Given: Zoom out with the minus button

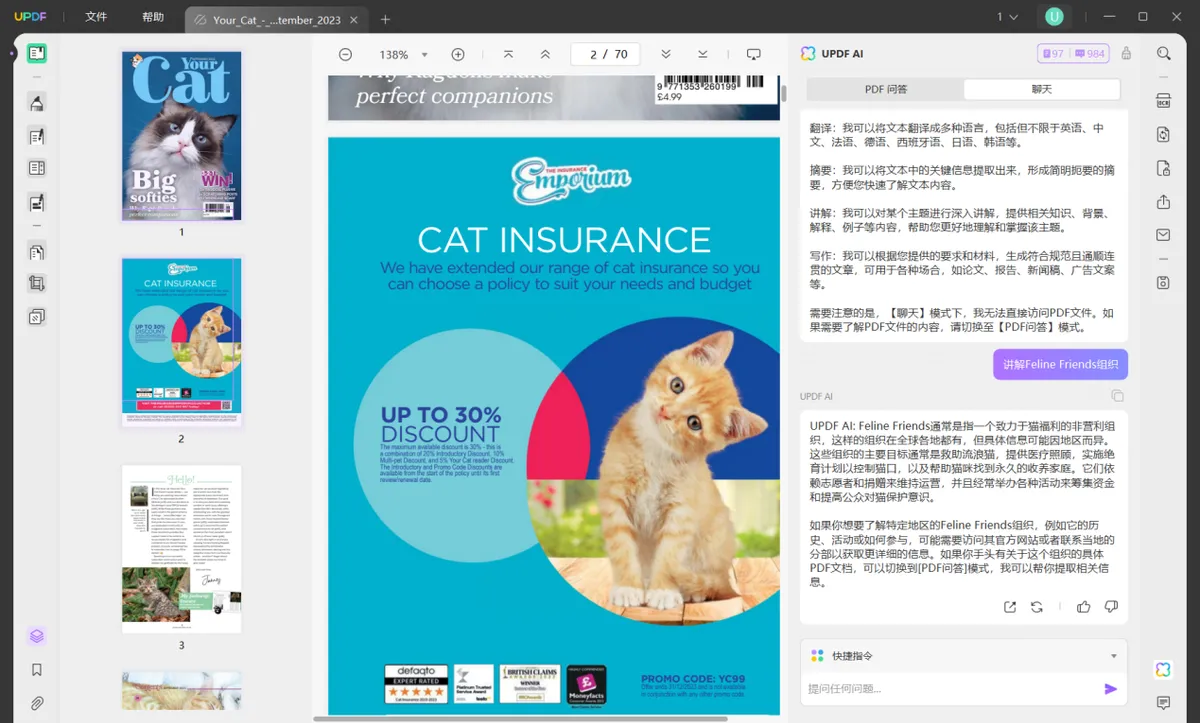Looking at the screenshot, I should click(x=345, y=54).
